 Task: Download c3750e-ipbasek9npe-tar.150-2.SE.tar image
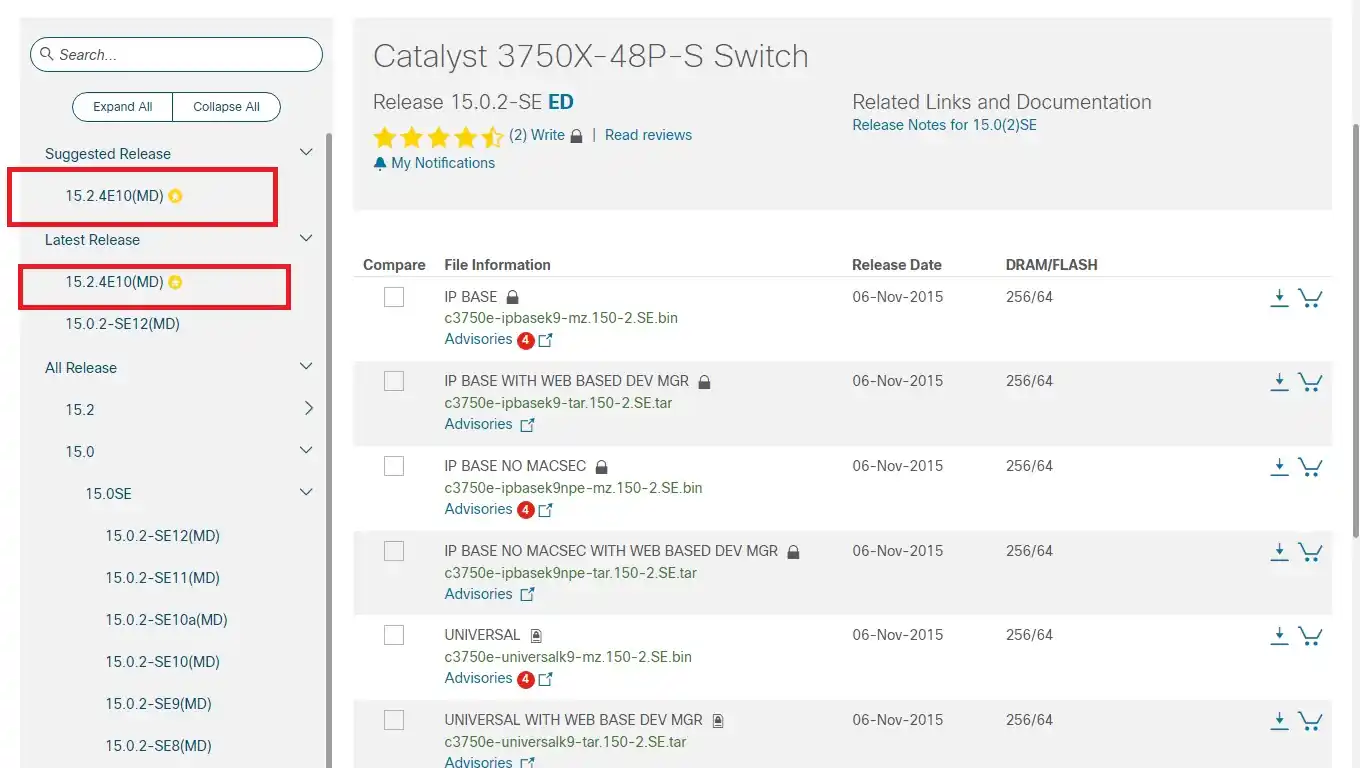1279,552
